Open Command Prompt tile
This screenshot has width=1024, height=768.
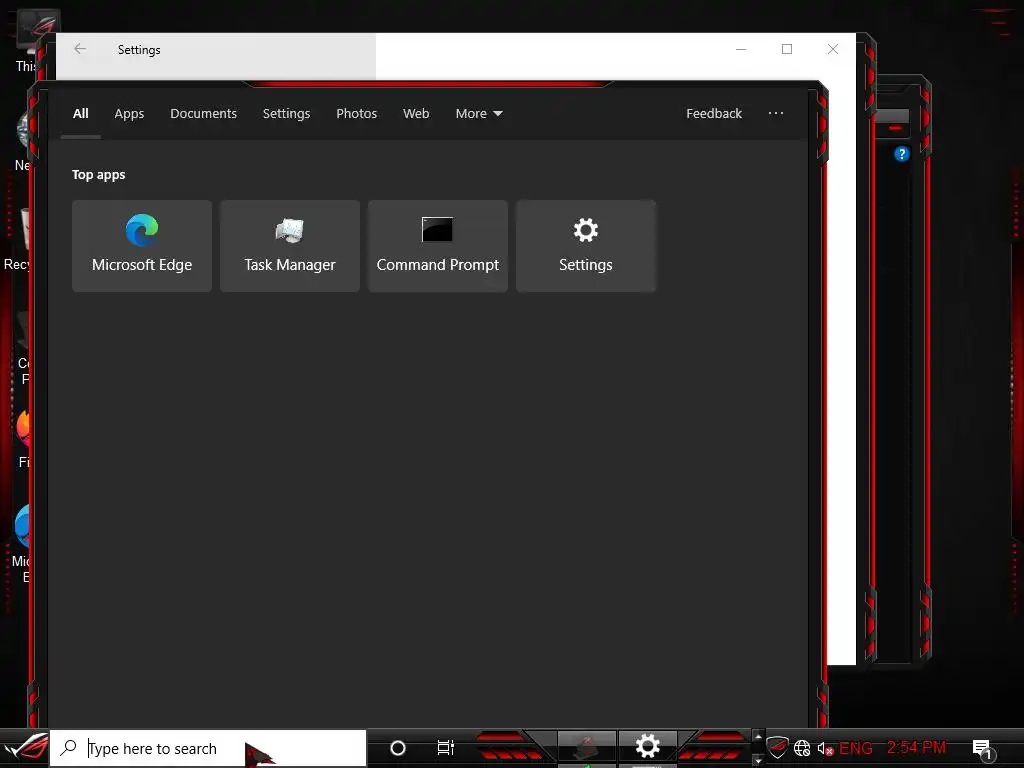438,246
